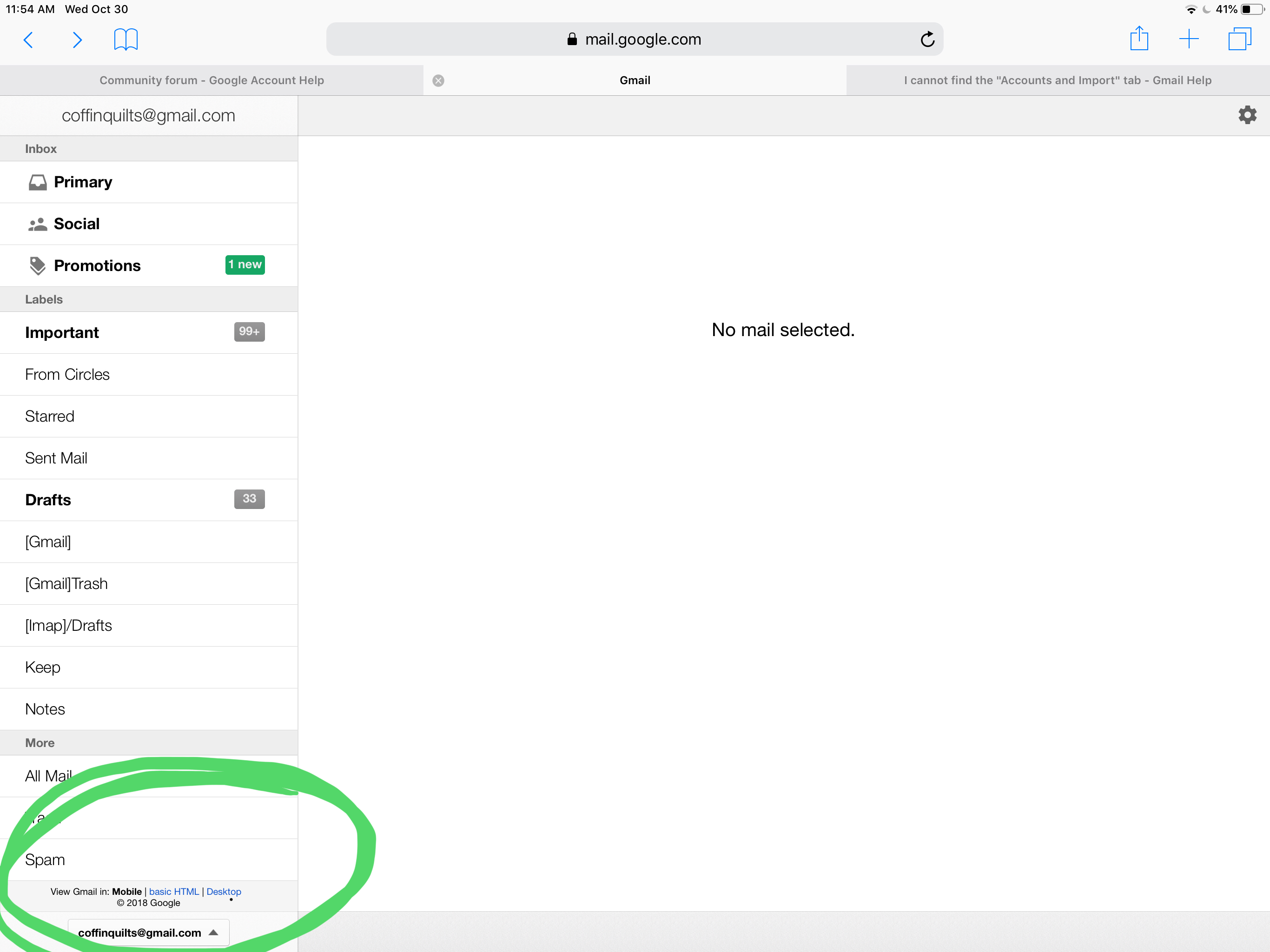Viewport: 1270px width, 952px height.
Task: Open the Primary inbox icon
Action: point(37,181)
